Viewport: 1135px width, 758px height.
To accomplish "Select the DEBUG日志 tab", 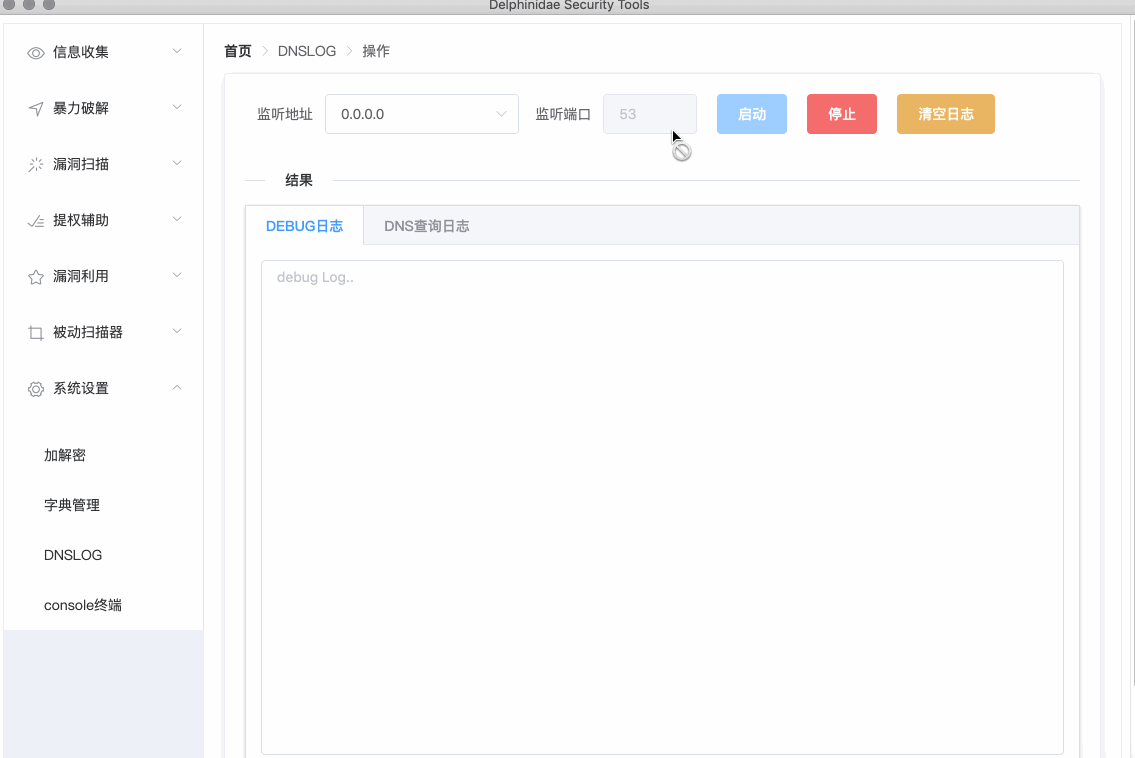I will [304, 226].
